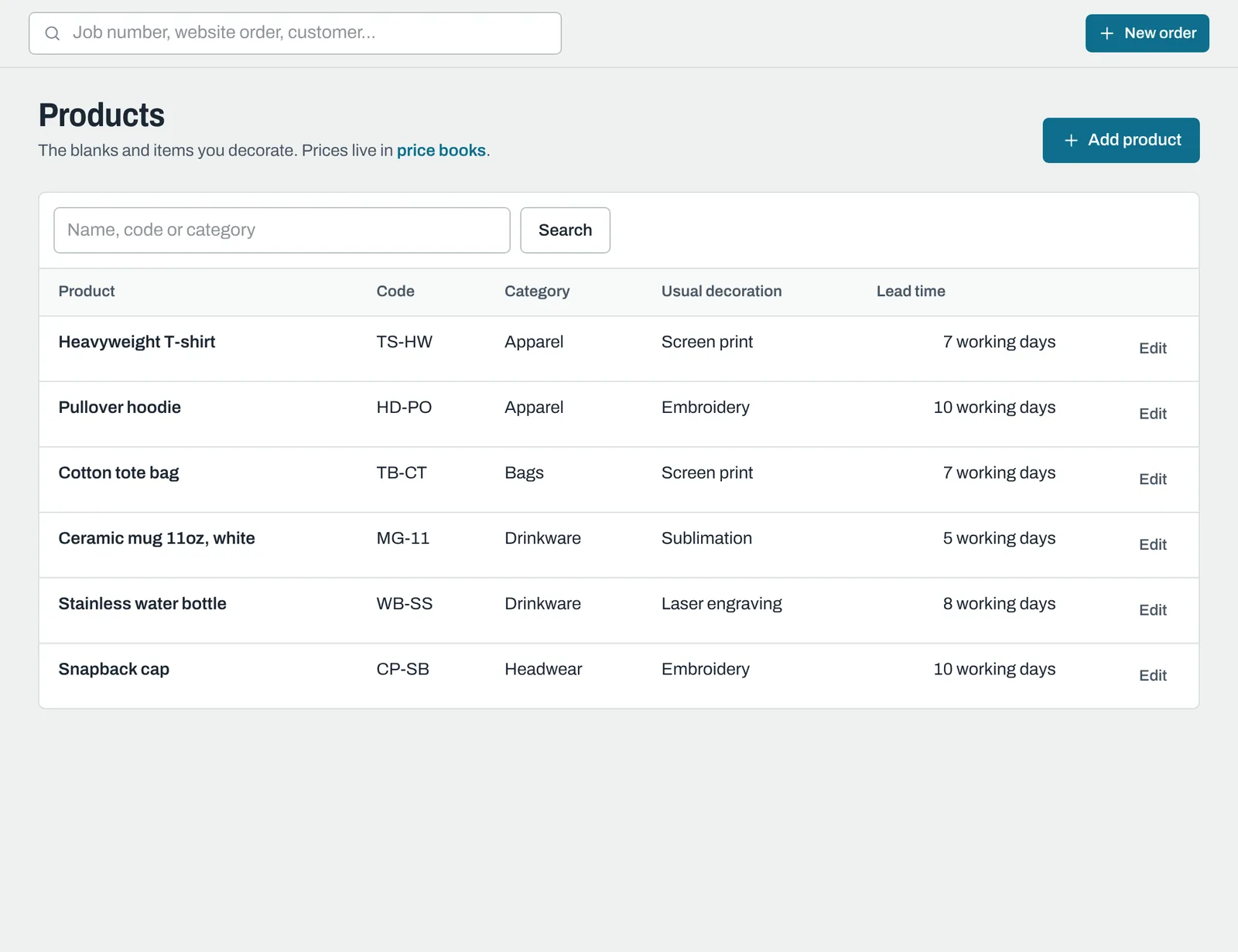1238x952 pixels.
Task: Click the Add product button
Action: (1120, 140)
